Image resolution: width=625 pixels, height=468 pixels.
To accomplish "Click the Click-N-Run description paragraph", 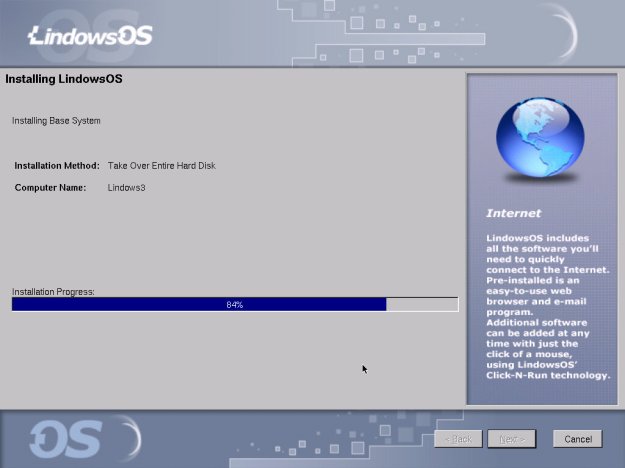I will pos(548,307).
